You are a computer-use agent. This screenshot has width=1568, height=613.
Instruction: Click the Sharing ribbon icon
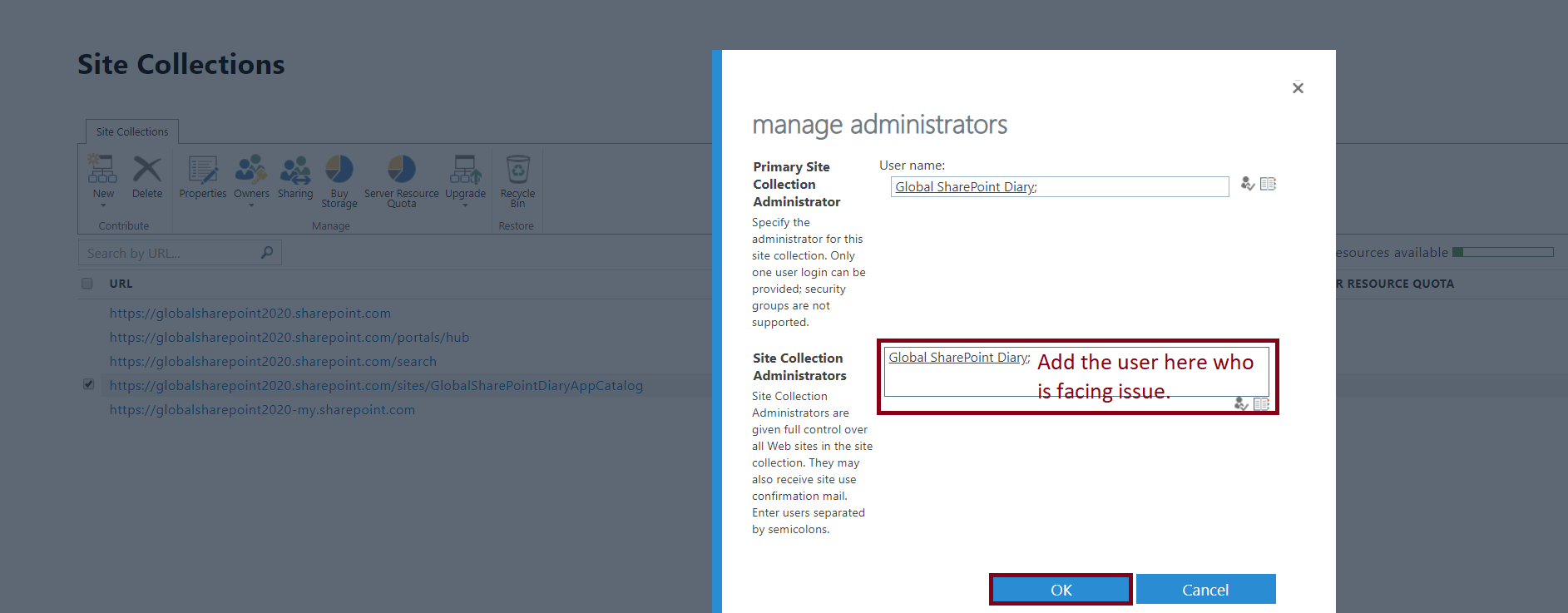pyautogui.click(x=295, y=170)
